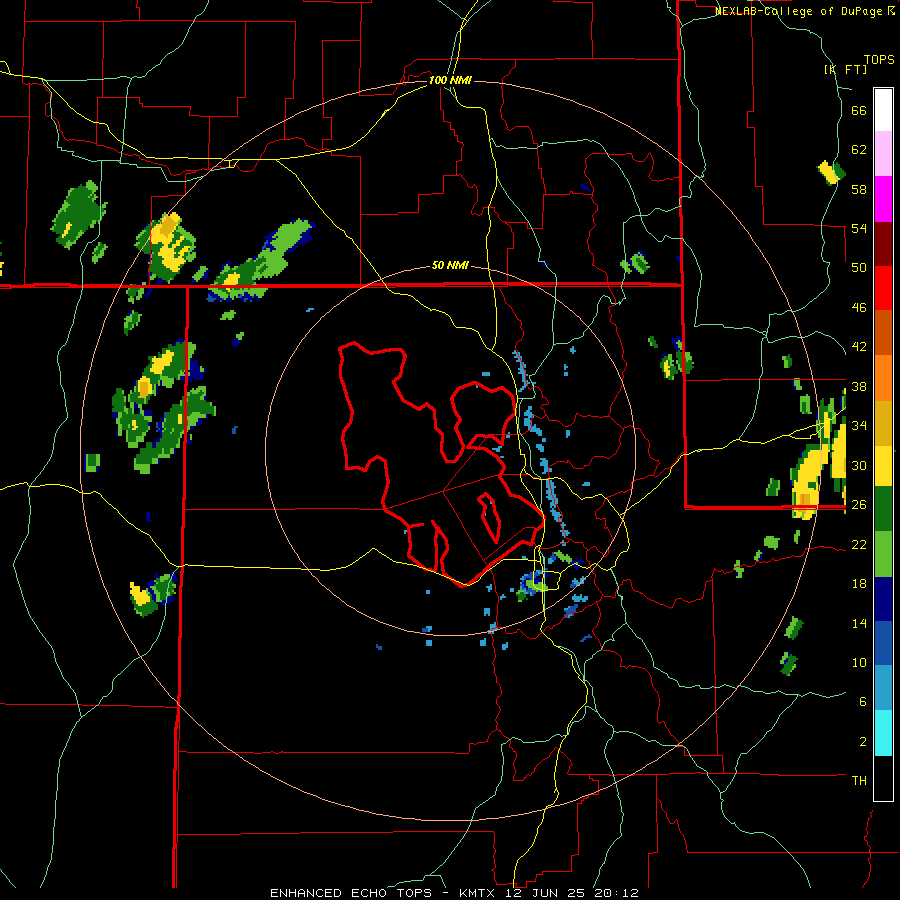Select the light pink legend color band
This screenshot has width=900, height=900.
pos(883,153)
